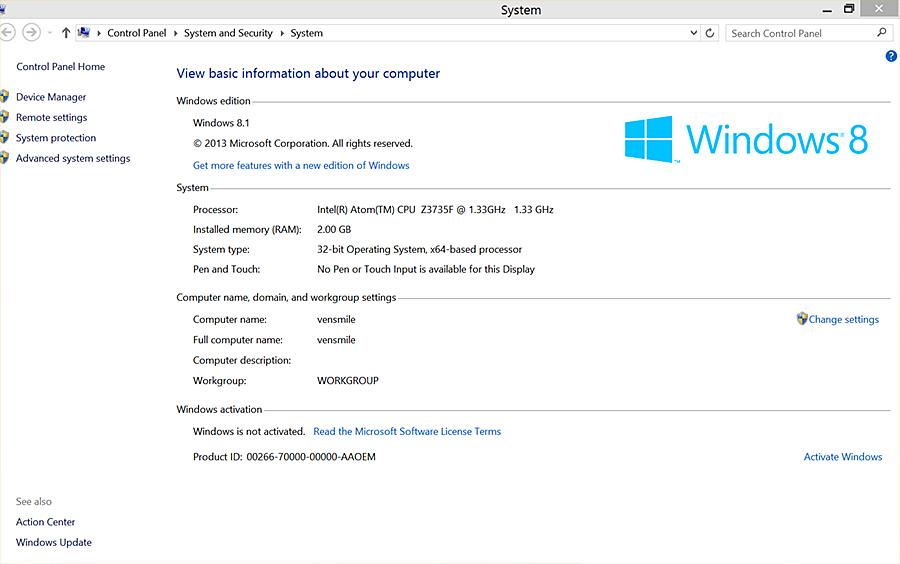
Task: Click Activate Windows link
Action: (x=843, y=457)
